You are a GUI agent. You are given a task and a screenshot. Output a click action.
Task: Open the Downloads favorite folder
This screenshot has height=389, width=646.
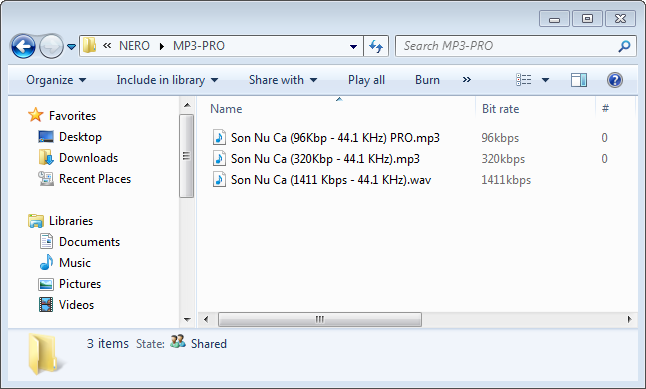pyautogui.click(x=88, y=158)
